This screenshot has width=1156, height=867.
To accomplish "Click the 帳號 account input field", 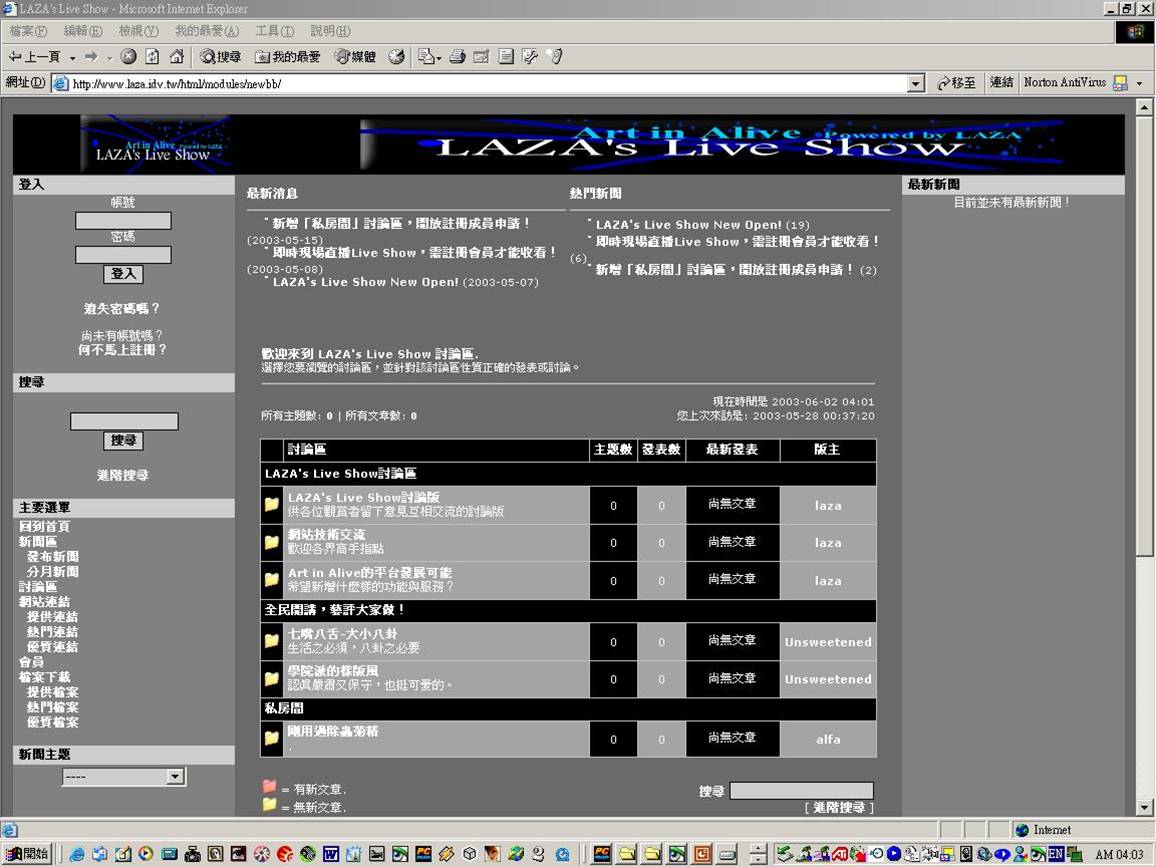I will pos(123,220).
